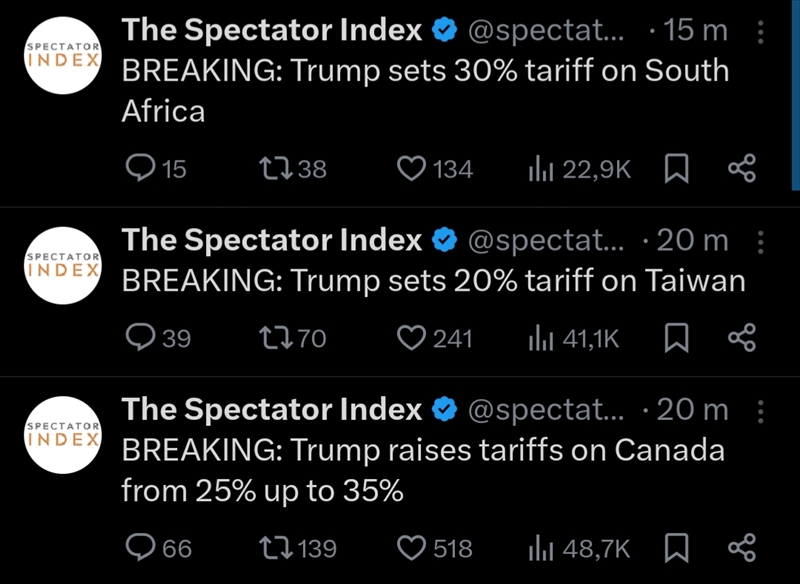Retweet the South Africa tariff post
Screen dimensions: 800x584
point(273,169)
